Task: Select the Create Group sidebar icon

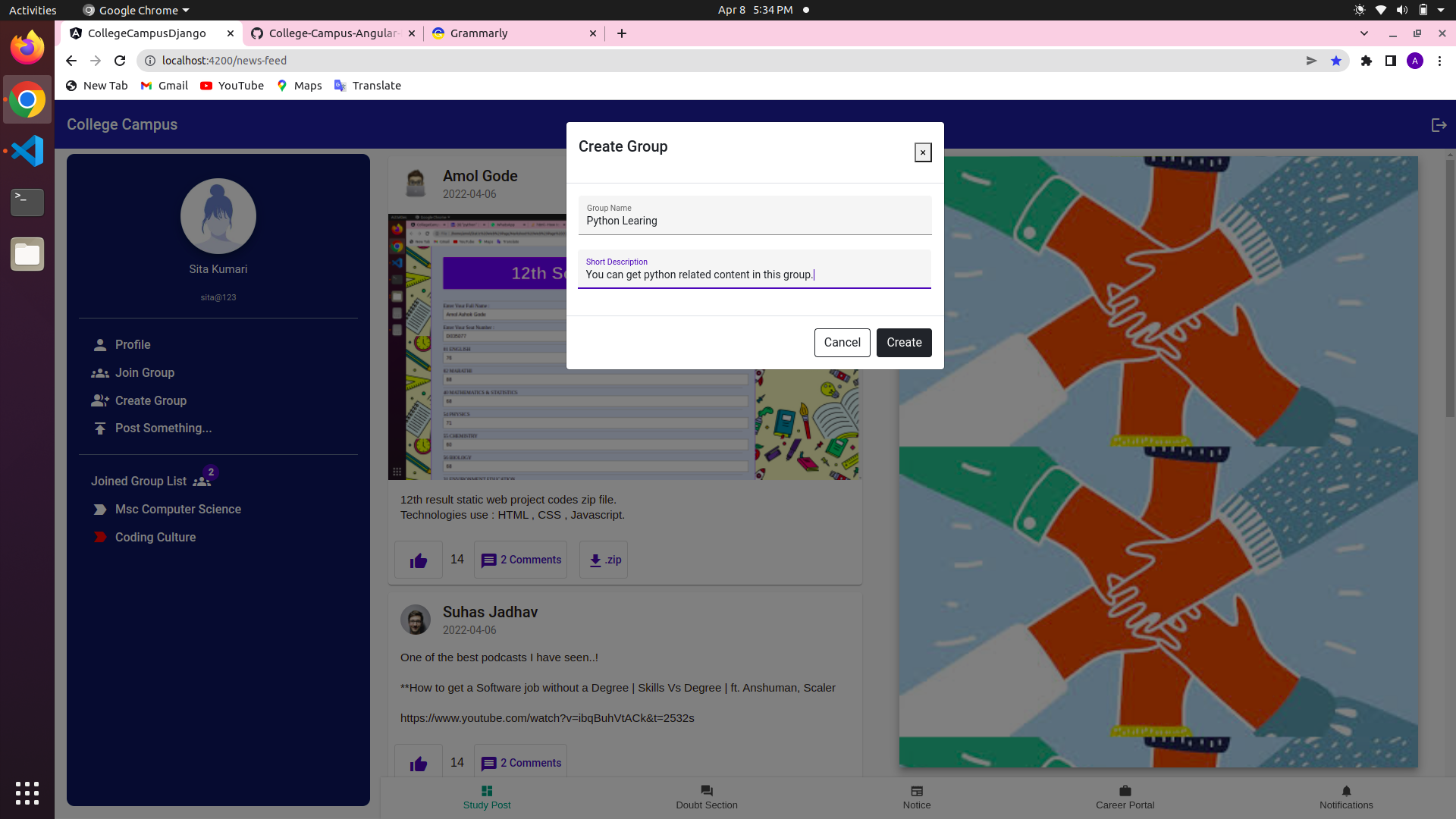Action: click(x=100, y=400)
